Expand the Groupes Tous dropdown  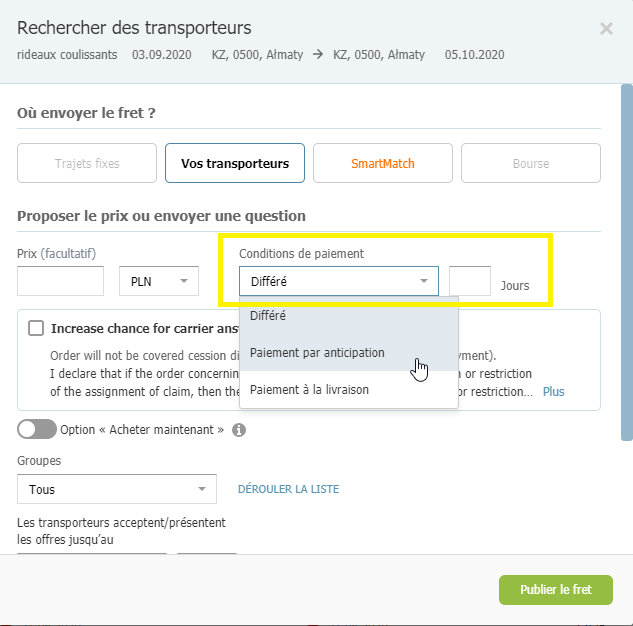coord(117,489)
